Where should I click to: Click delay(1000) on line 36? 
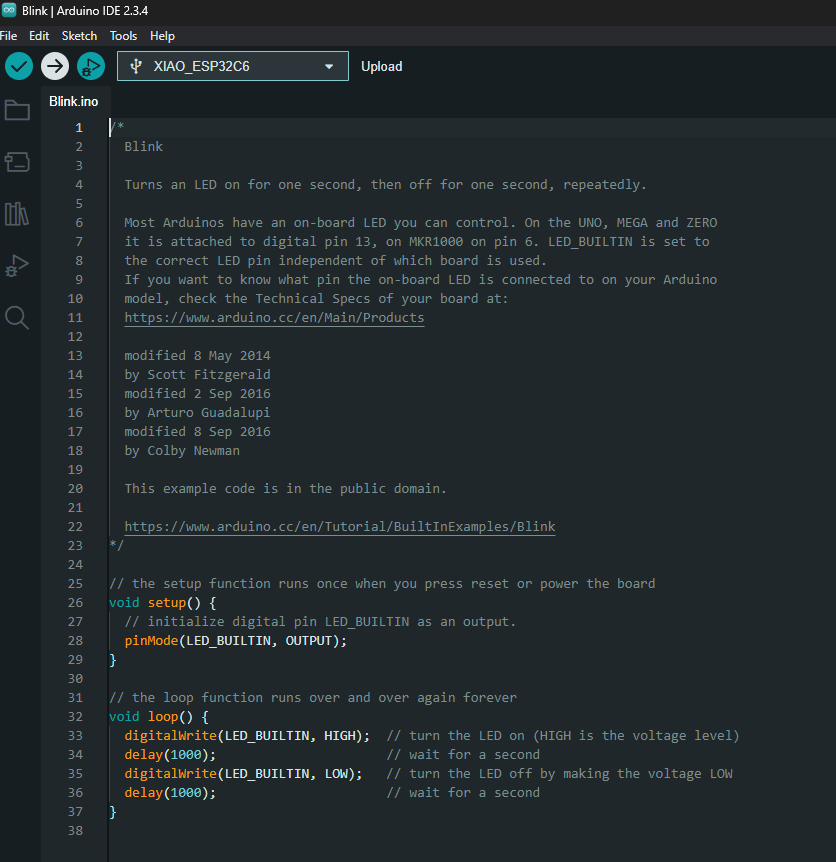click(170, 792)
